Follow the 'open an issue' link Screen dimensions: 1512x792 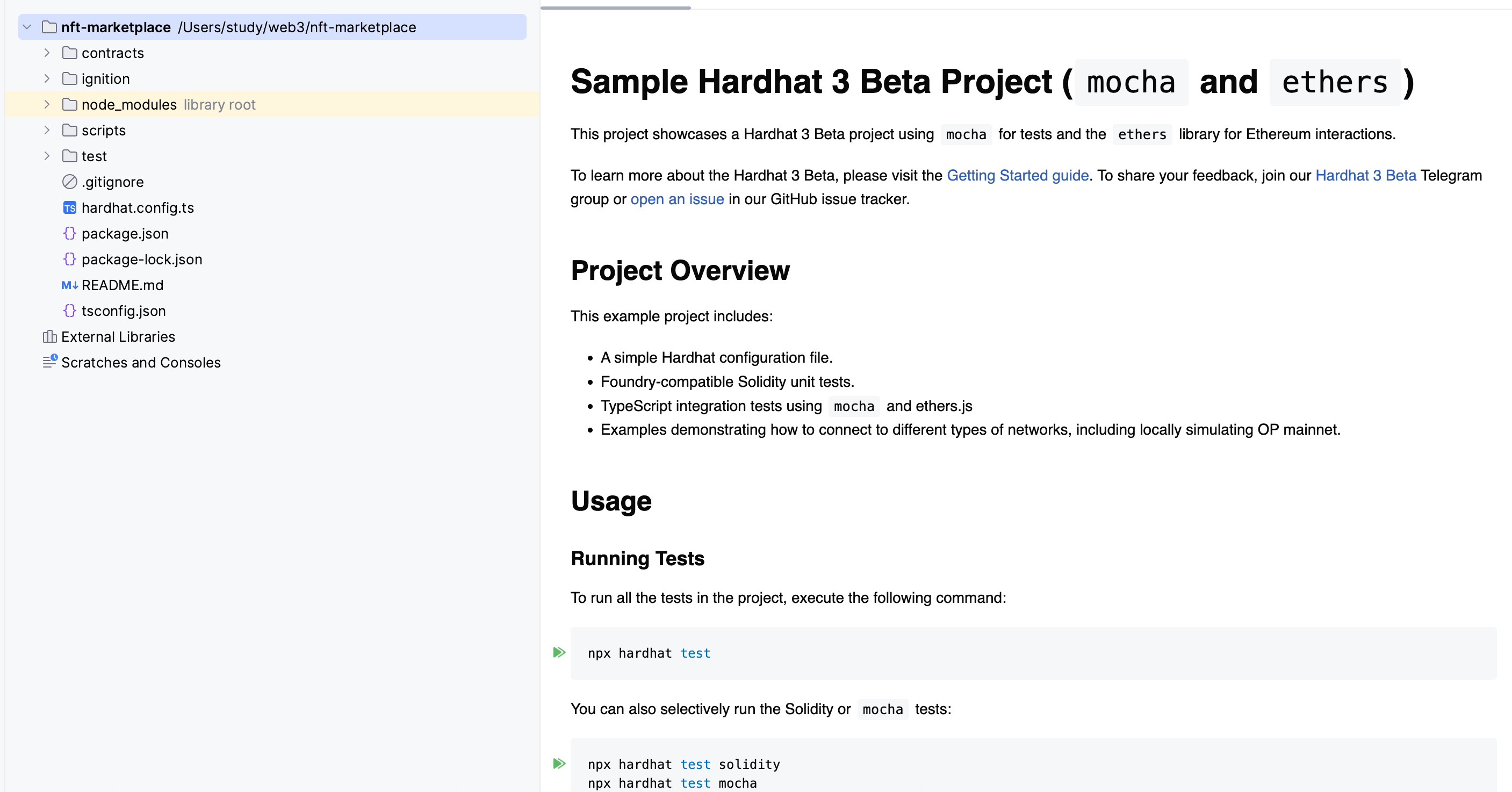678,199
